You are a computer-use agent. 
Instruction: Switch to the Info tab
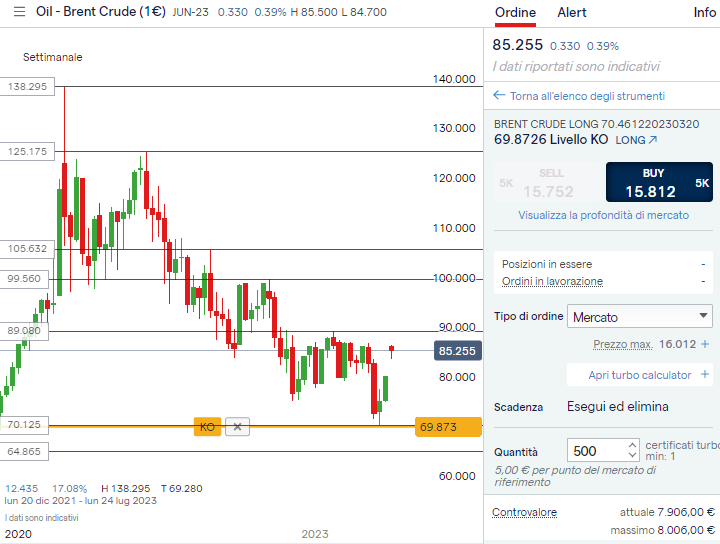click(704, 13)
